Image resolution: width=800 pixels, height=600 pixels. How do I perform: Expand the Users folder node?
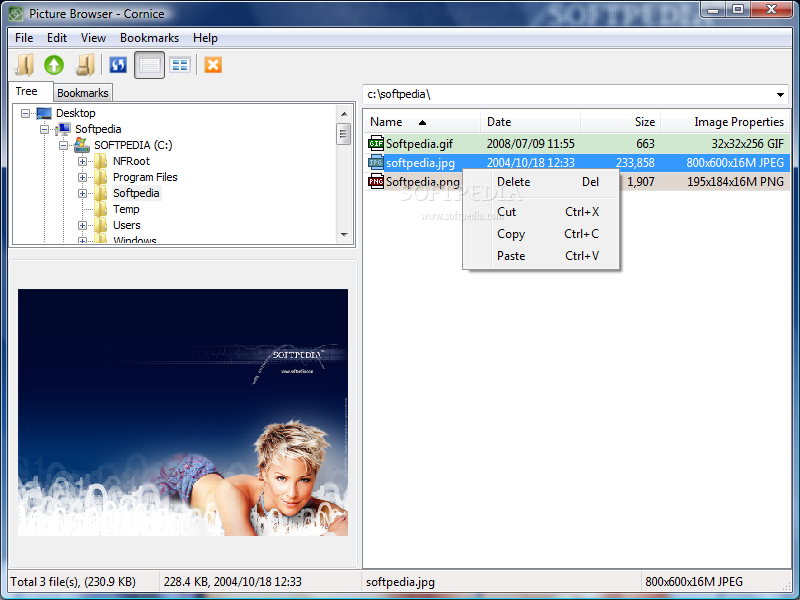pos(82,225)
